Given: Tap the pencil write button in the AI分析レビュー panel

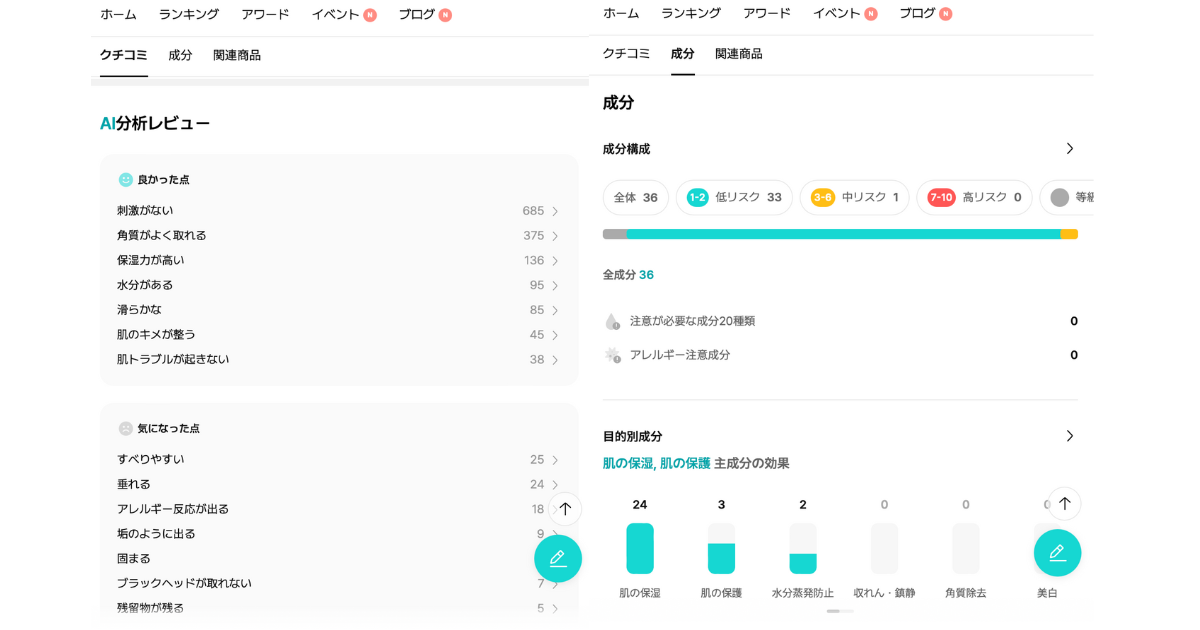Looking at the screenshot, I should tap(558, 558).
